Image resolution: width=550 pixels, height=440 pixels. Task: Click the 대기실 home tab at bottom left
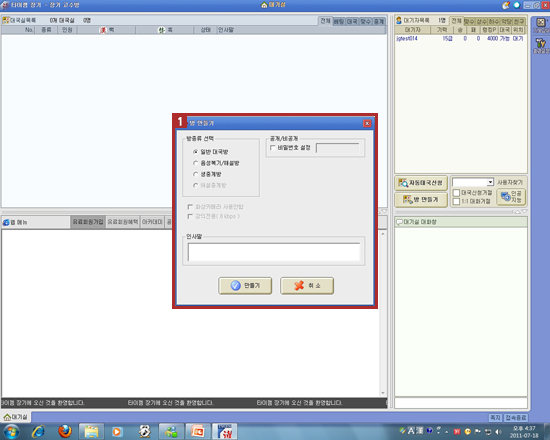pos(15,417)
